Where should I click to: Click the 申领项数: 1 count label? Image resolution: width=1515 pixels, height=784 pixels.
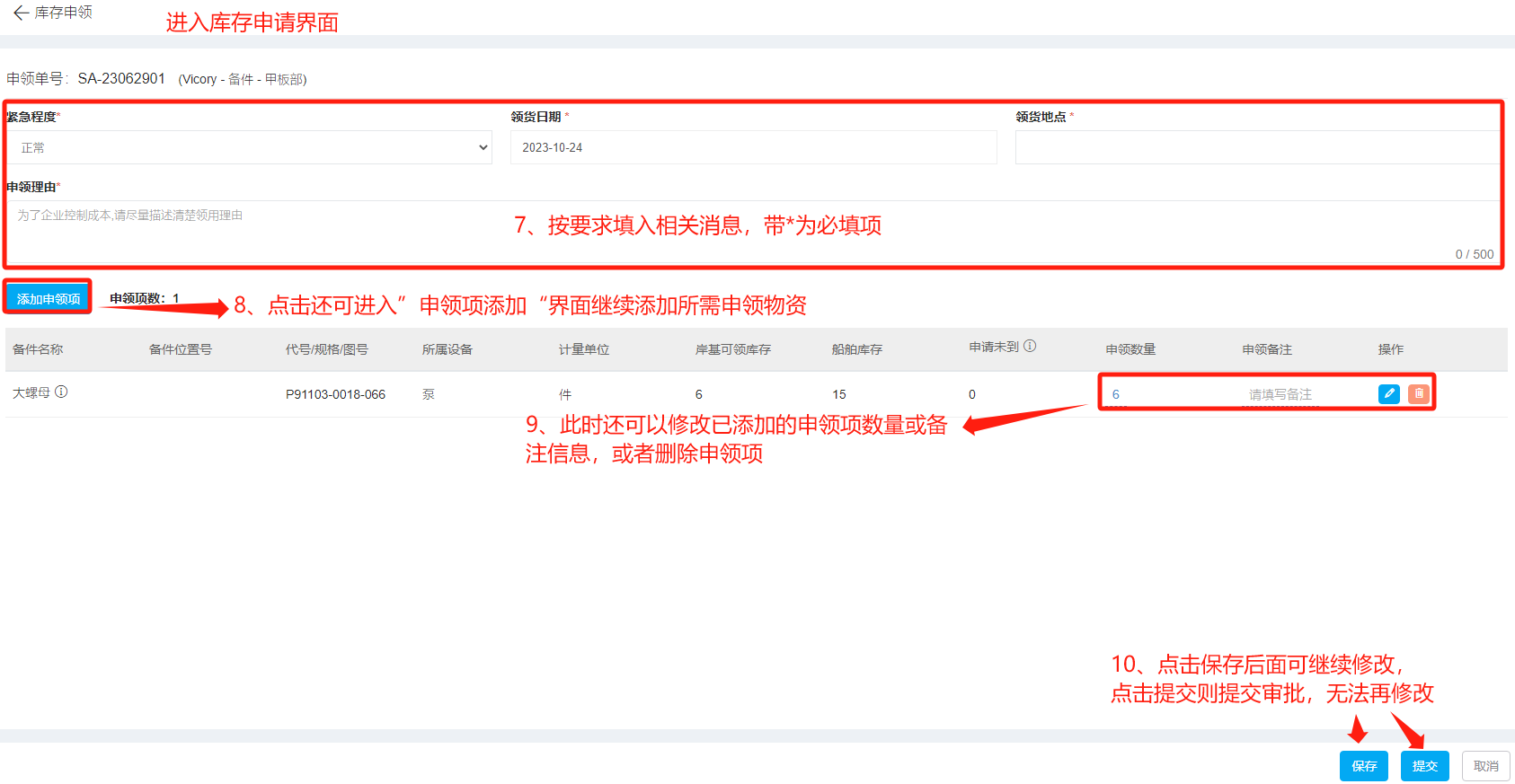click(x=145, y=298)
